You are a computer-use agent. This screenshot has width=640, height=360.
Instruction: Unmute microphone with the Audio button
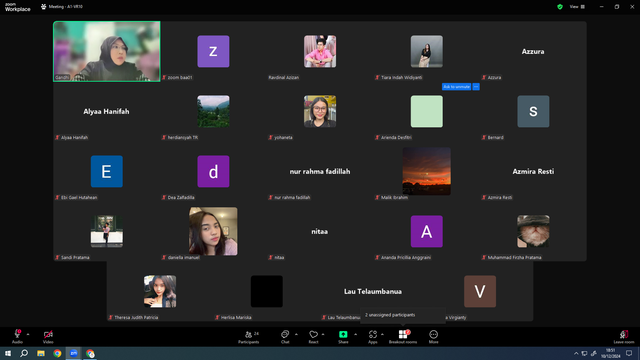point(17,336)
